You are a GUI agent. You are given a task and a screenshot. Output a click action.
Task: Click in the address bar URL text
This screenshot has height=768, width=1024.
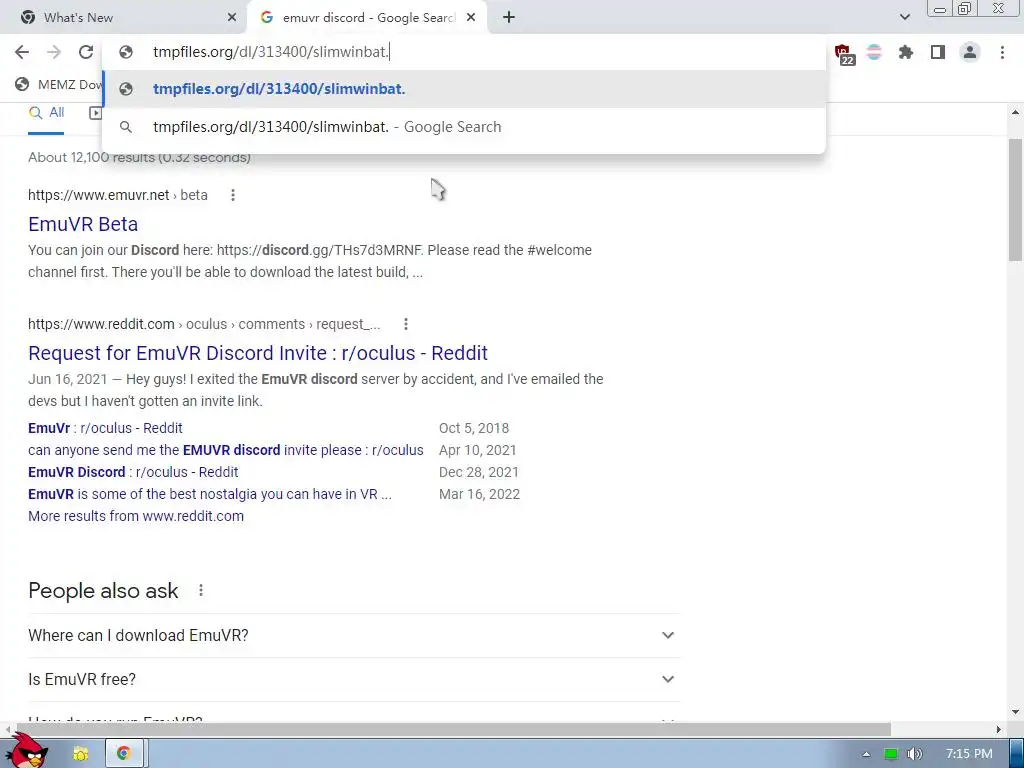(270, 52)
